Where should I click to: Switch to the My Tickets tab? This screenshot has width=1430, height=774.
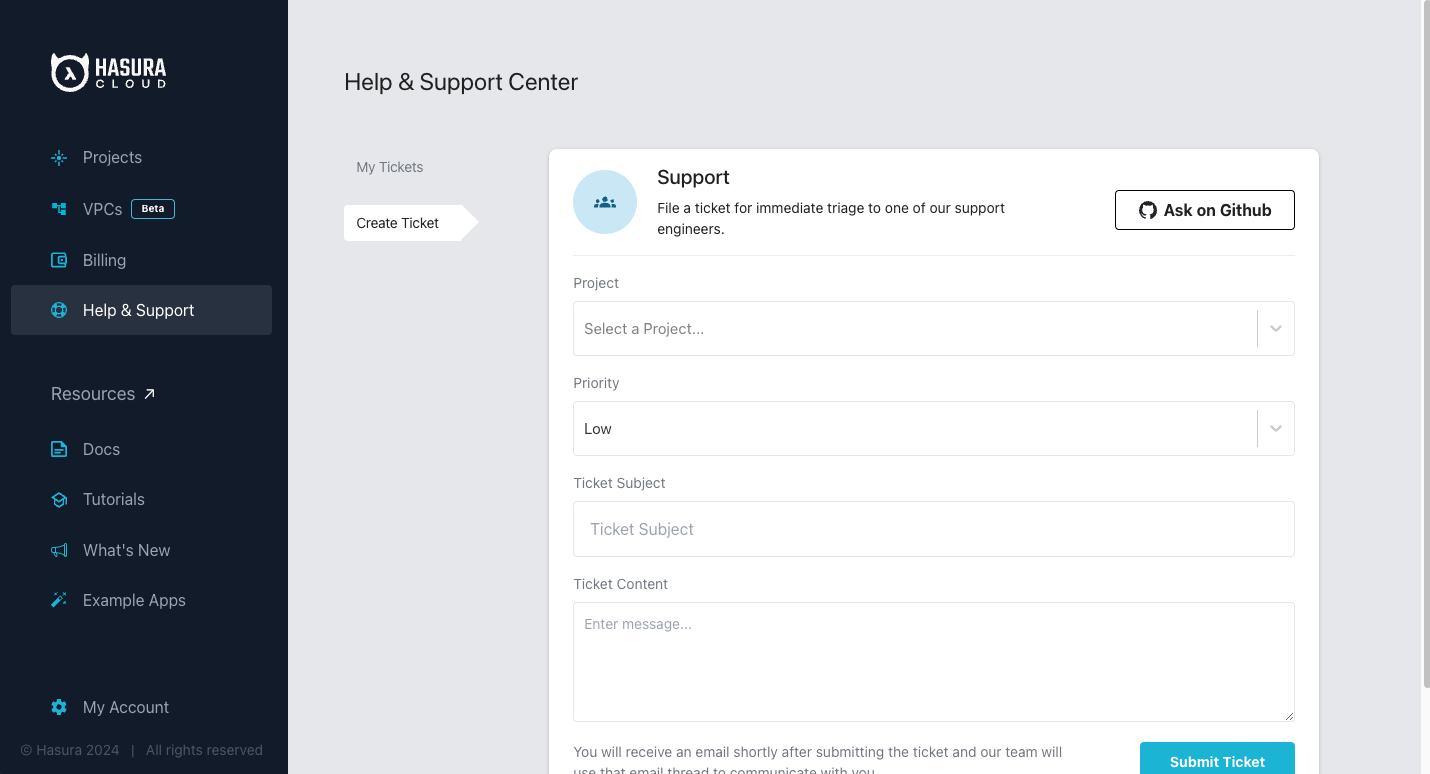[389, 167]
